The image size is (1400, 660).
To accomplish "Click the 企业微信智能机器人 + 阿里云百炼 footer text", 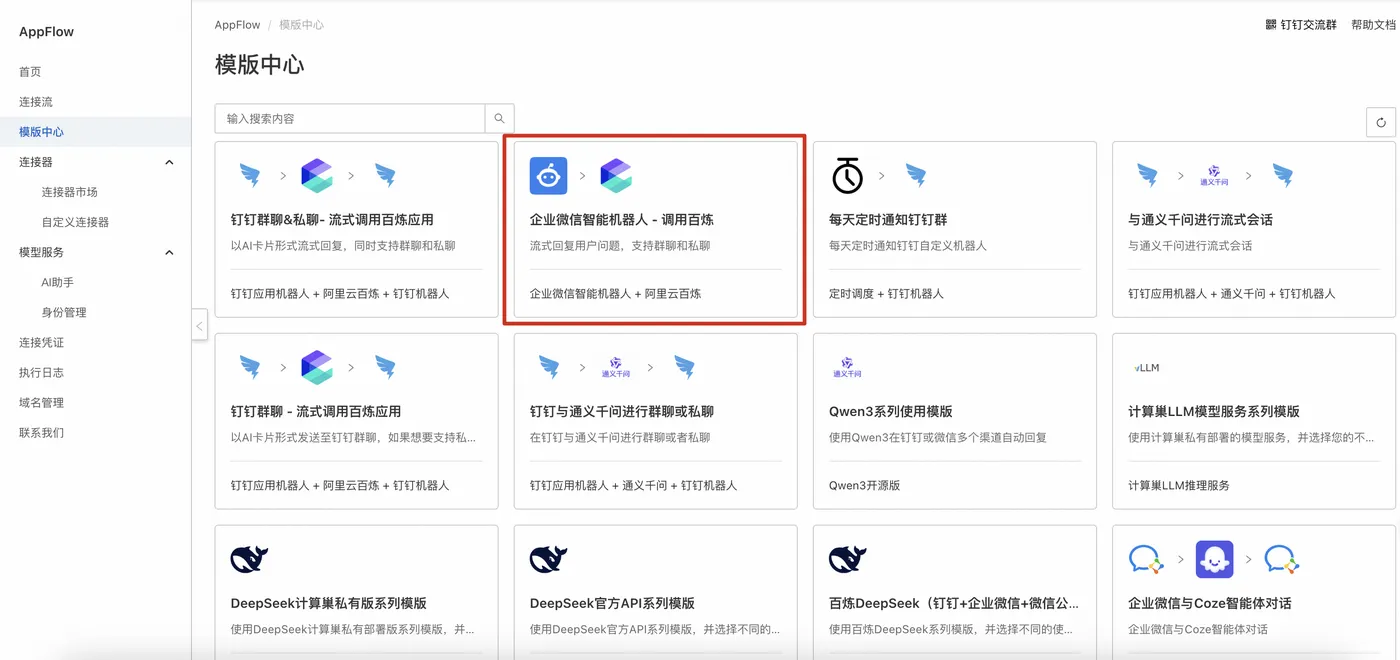I will pos(616,294).
